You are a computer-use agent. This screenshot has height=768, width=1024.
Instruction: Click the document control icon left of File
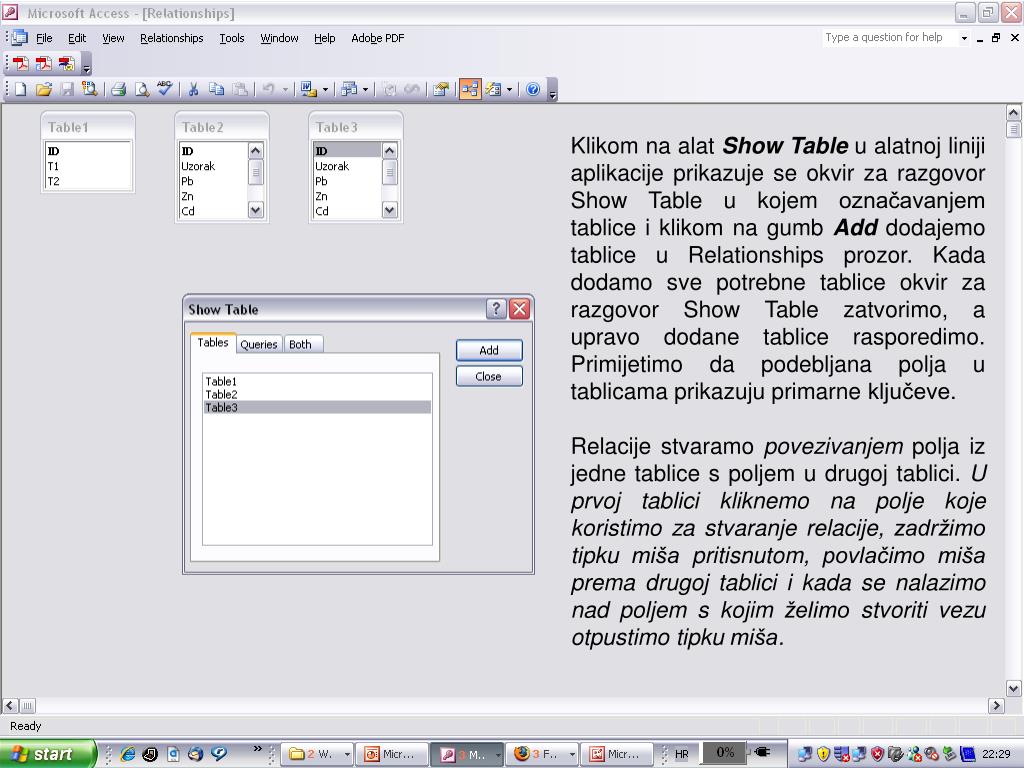(20, 38)
